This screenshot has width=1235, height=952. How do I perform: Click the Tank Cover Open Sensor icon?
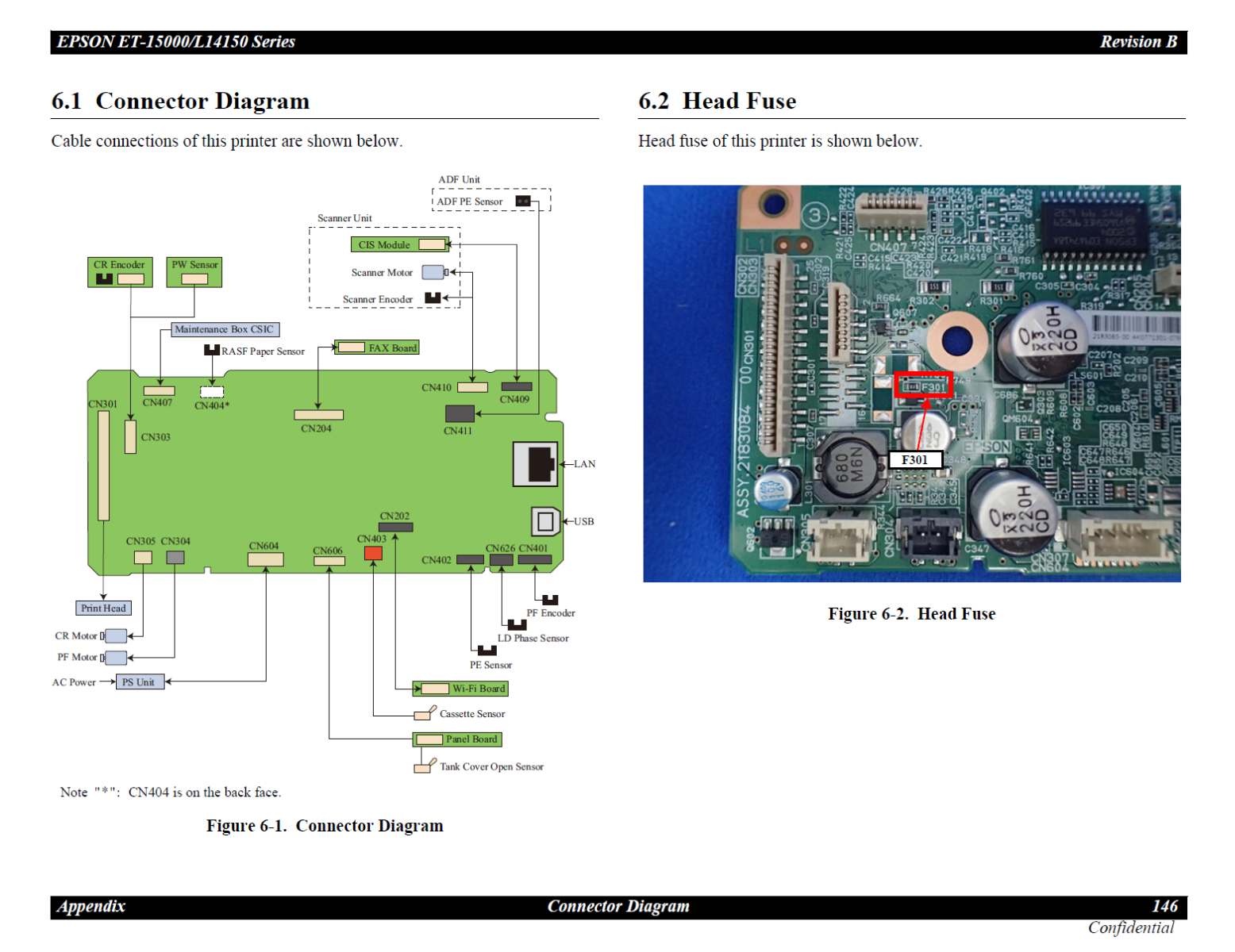tap(425, 766)
